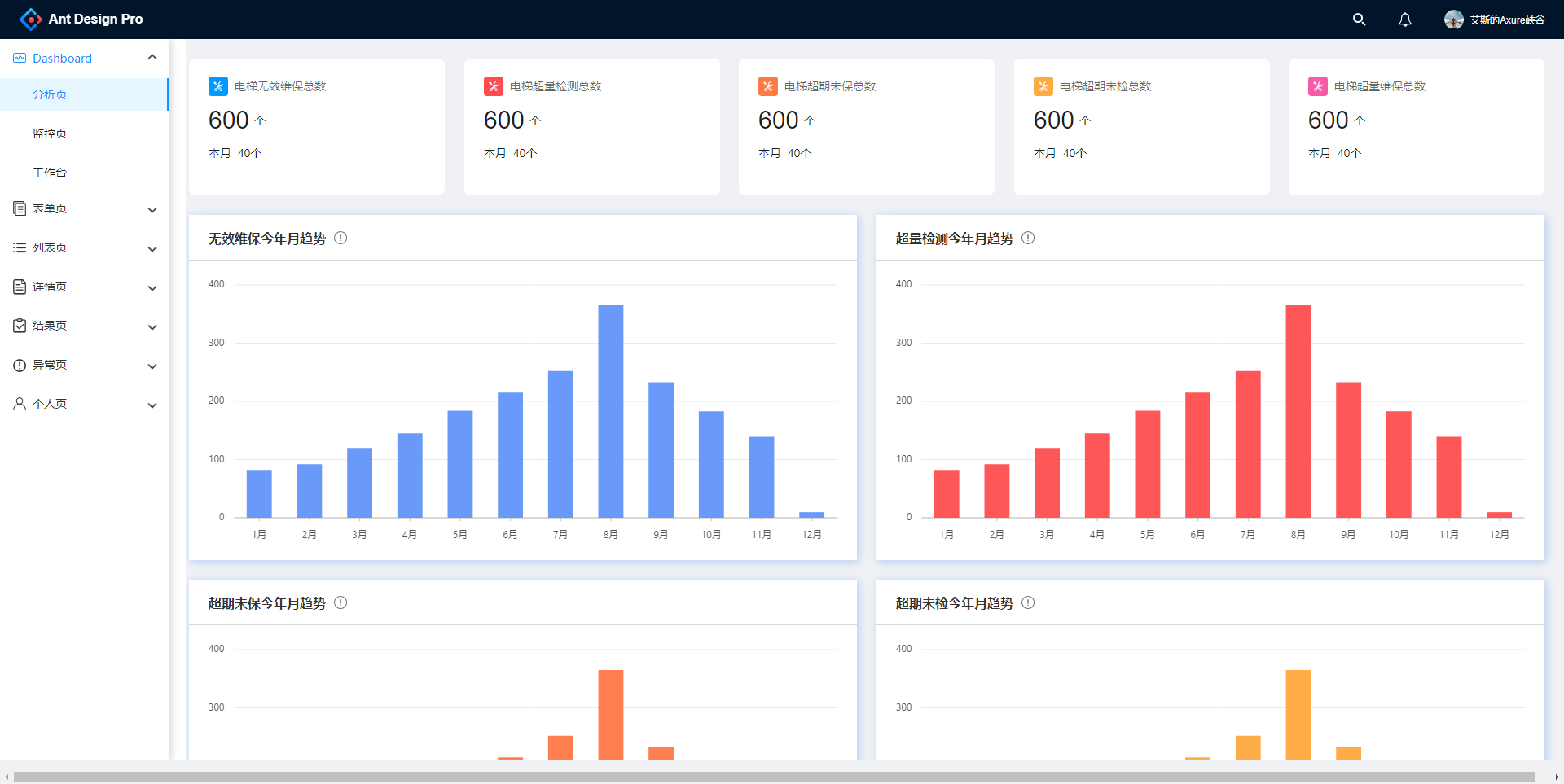This screenshot has height=784, width=1564.
Task: Click the 详情页 menu label
Action: [50, 287]
